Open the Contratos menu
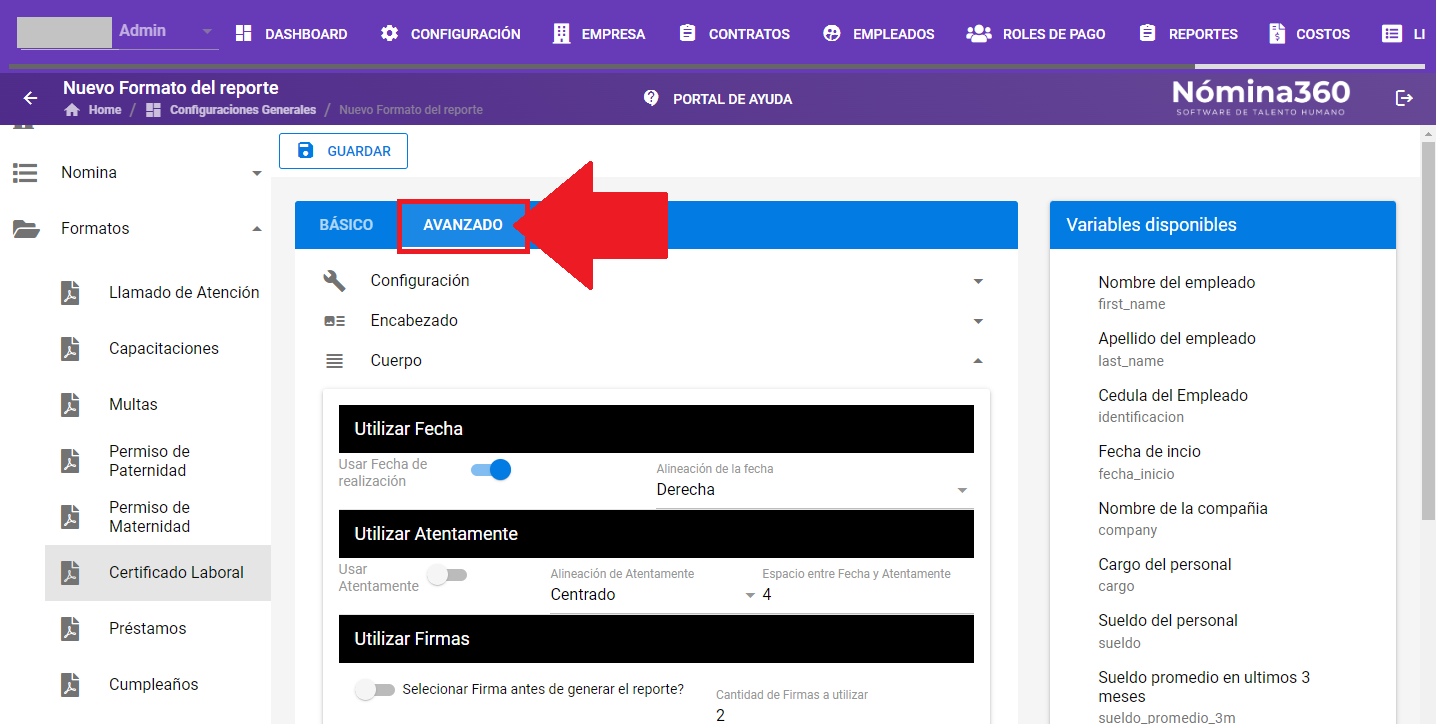 [x=735, y=33]
